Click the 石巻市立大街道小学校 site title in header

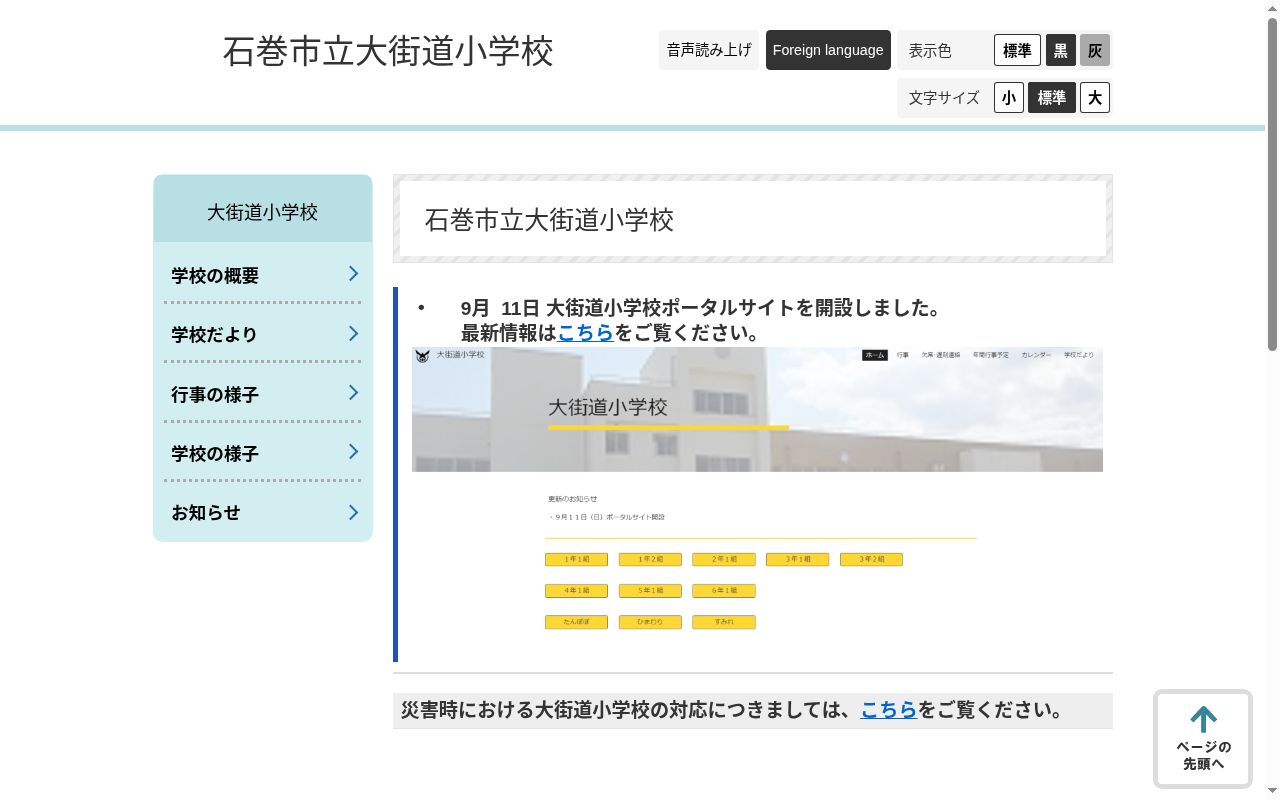click(x=388, y=51)
